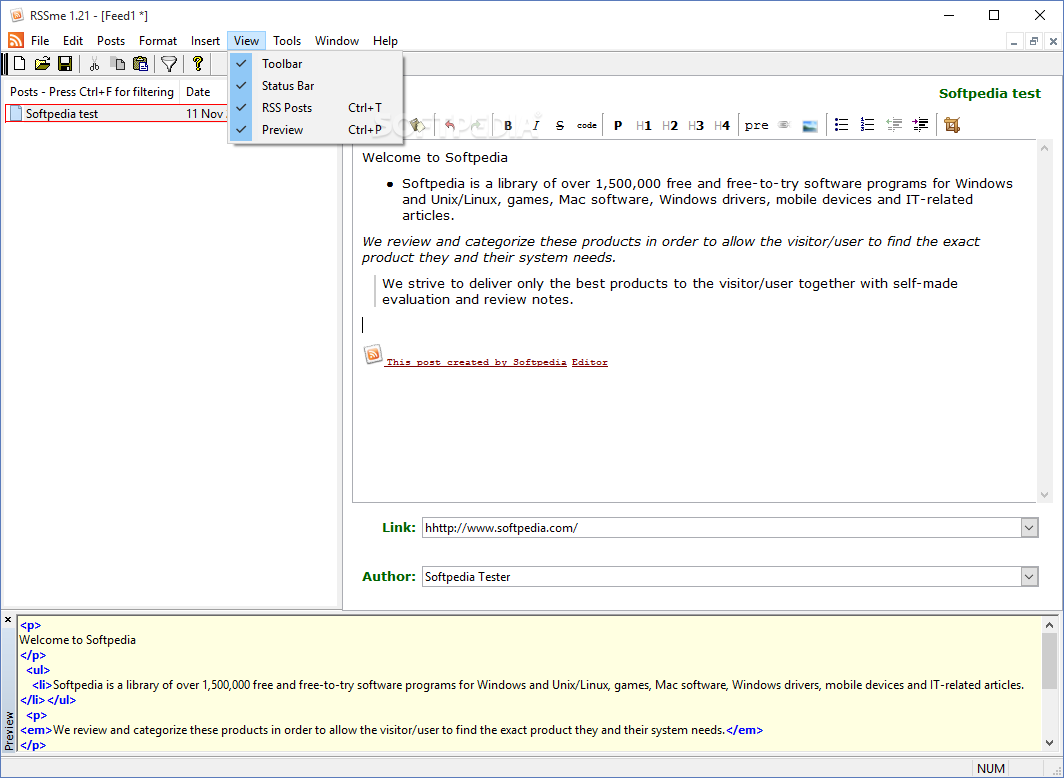Click the orange crop-frame icon in editor toolbar
This screenshot has width=1064, height=778.
pos(952,125)
